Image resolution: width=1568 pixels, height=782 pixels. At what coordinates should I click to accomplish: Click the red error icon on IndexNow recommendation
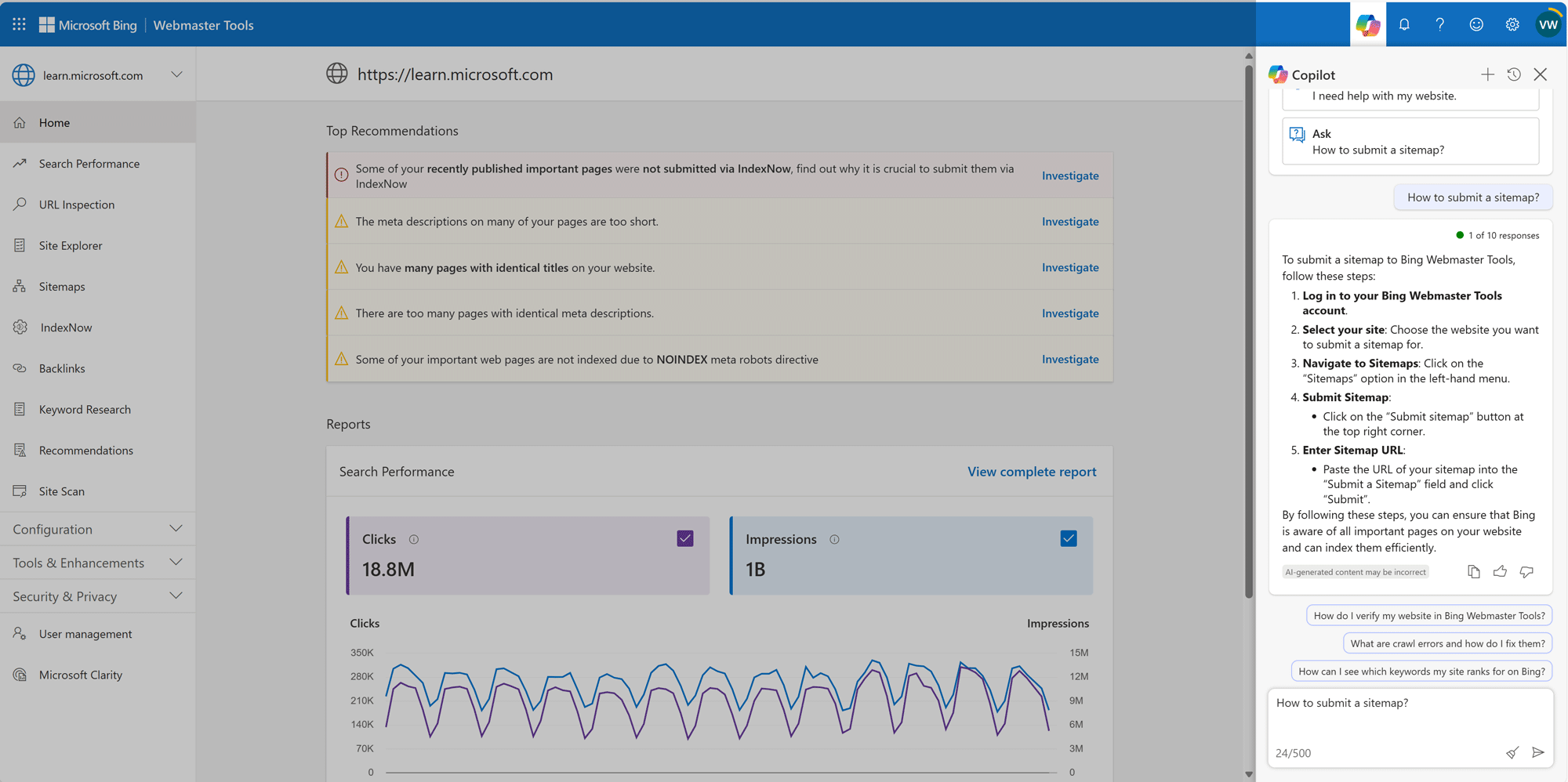341,175
